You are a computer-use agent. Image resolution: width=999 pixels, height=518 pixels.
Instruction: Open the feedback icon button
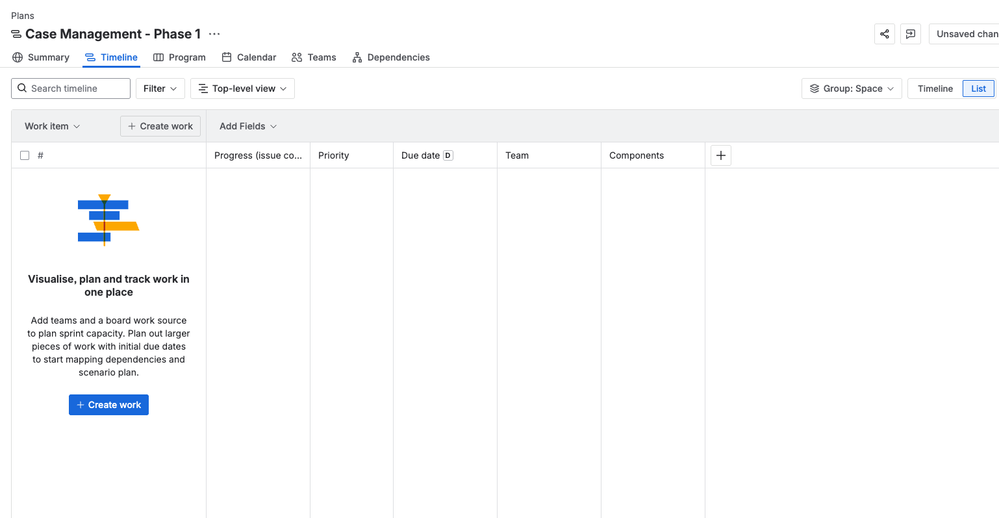(x=910, y=34)
